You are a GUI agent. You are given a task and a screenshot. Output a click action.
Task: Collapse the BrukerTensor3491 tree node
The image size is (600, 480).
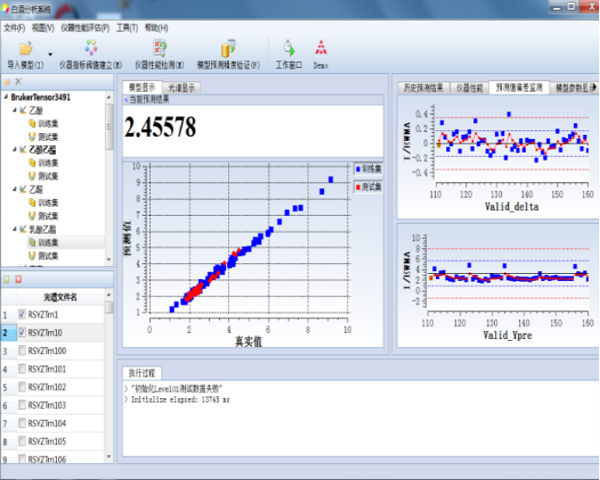pyautogui.click(x=6, y=98)
